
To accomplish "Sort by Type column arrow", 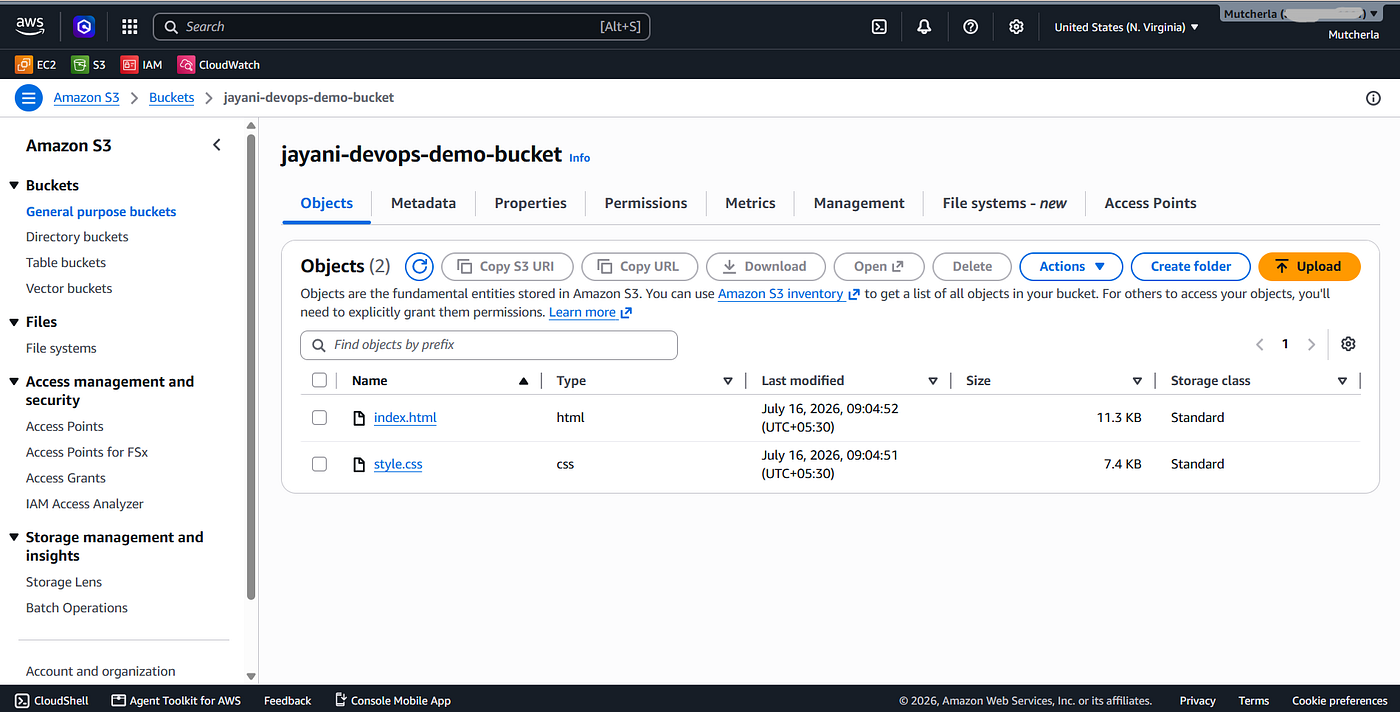I will point(728,381).
